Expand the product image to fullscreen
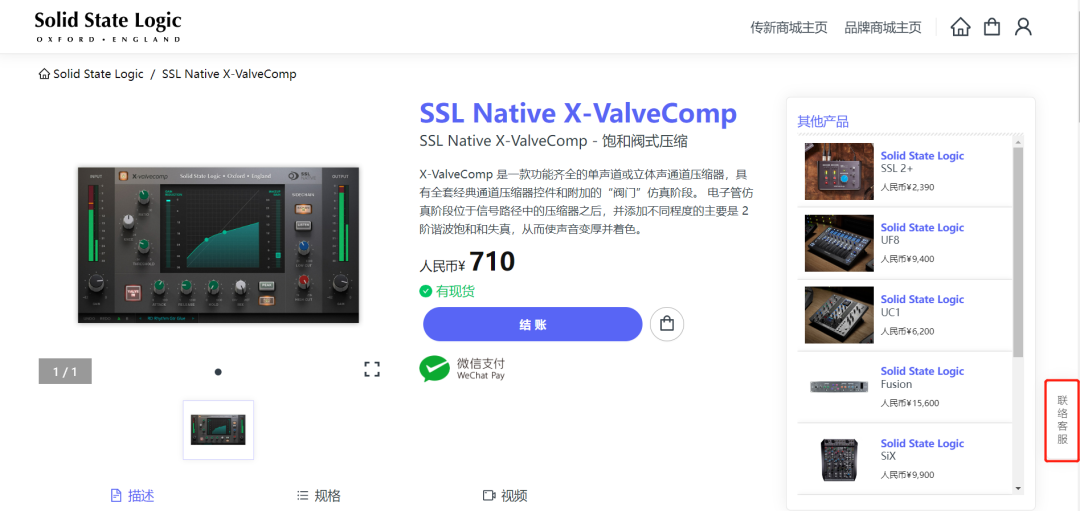This screenshot has width=1080, height=511. coord(372,369)
